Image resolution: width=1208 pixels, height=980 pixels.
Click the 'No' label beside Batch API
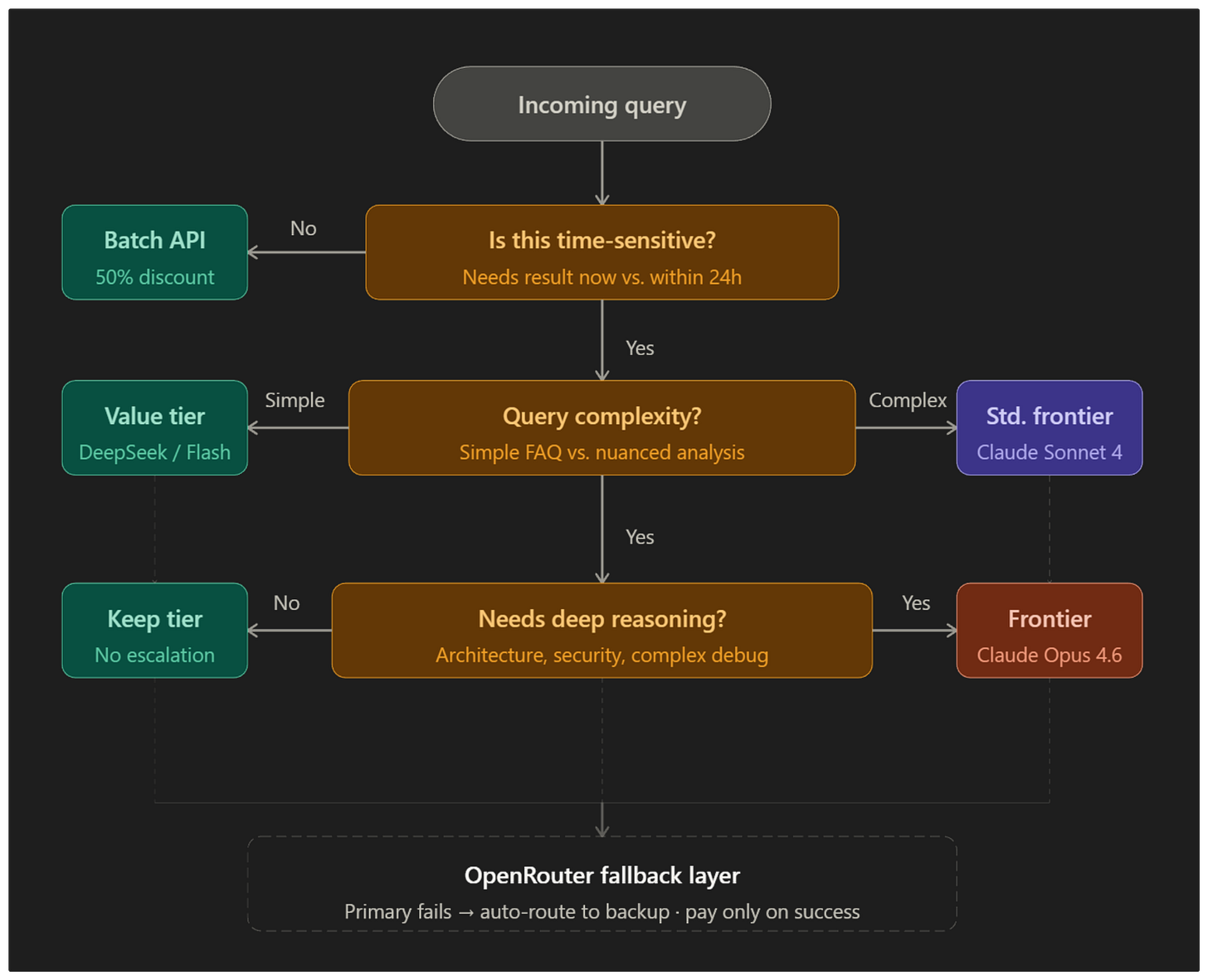(303, 228)
